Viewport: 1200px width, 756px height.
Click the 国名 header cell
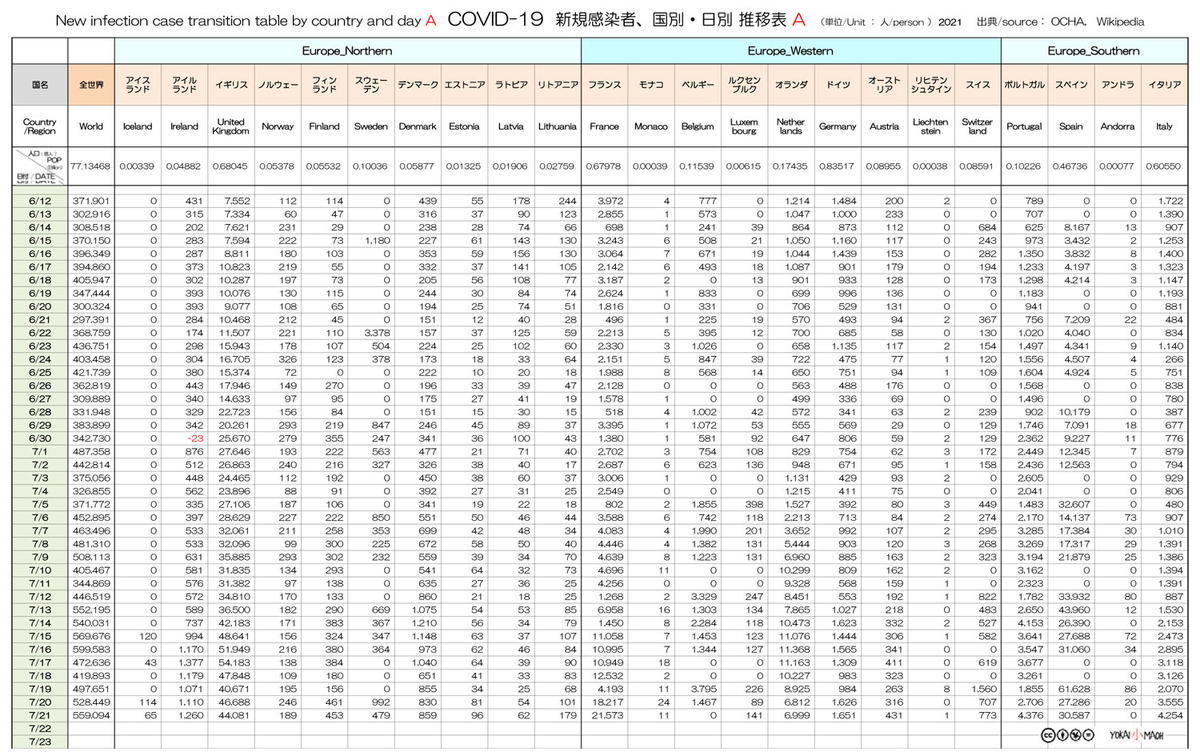[x=40, y=87]
